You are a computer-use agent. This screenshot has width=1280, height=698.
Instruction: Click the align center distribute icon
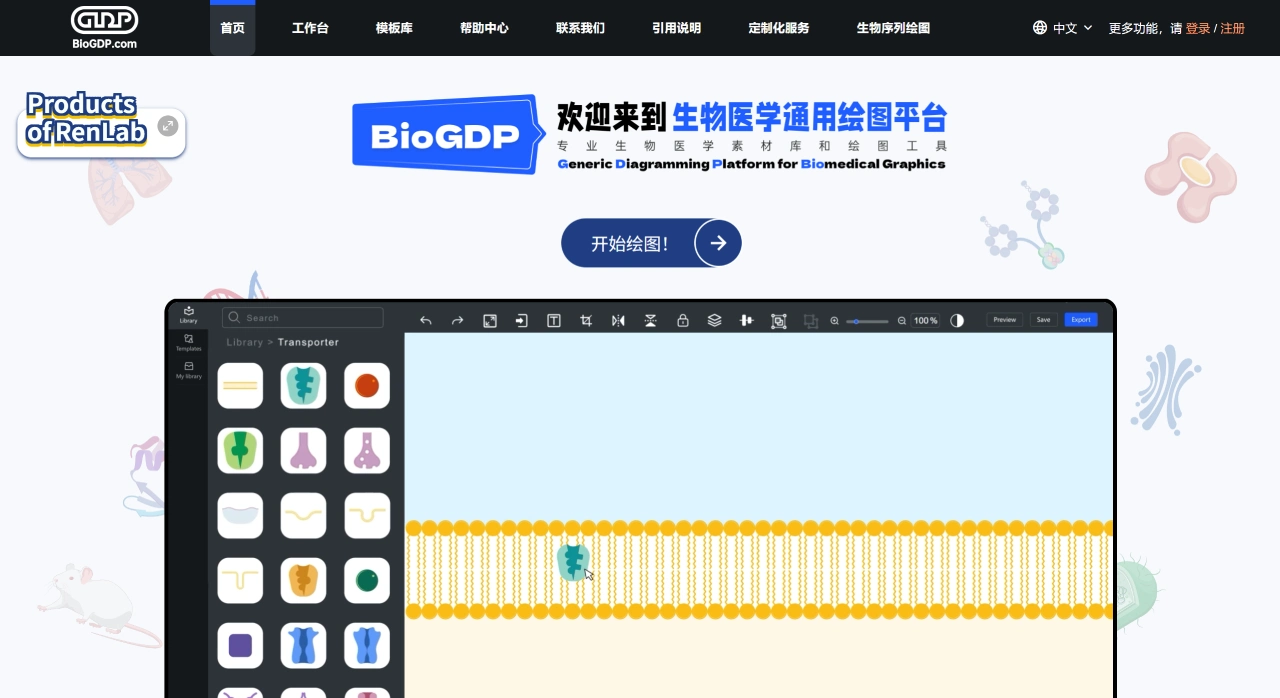746,321
